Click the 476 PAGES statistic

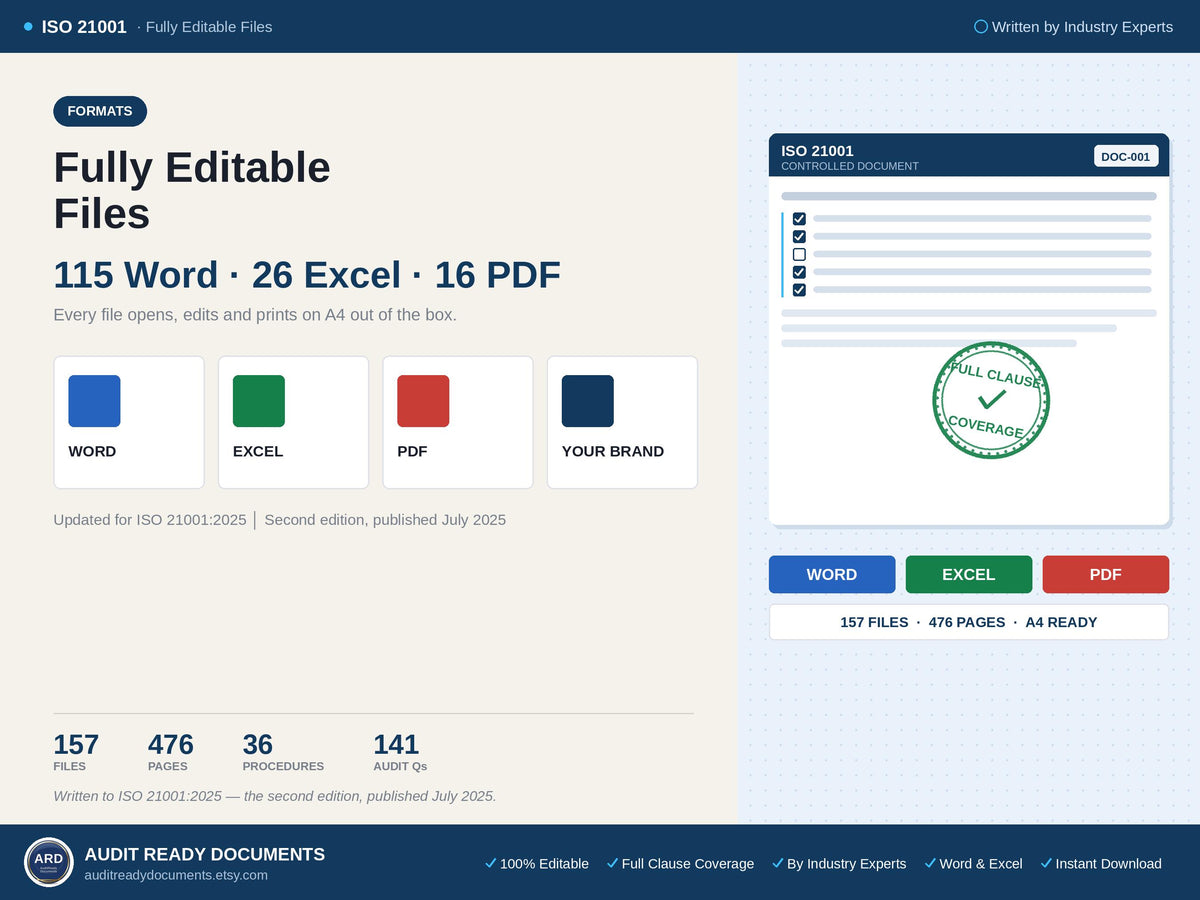[171, 752]
